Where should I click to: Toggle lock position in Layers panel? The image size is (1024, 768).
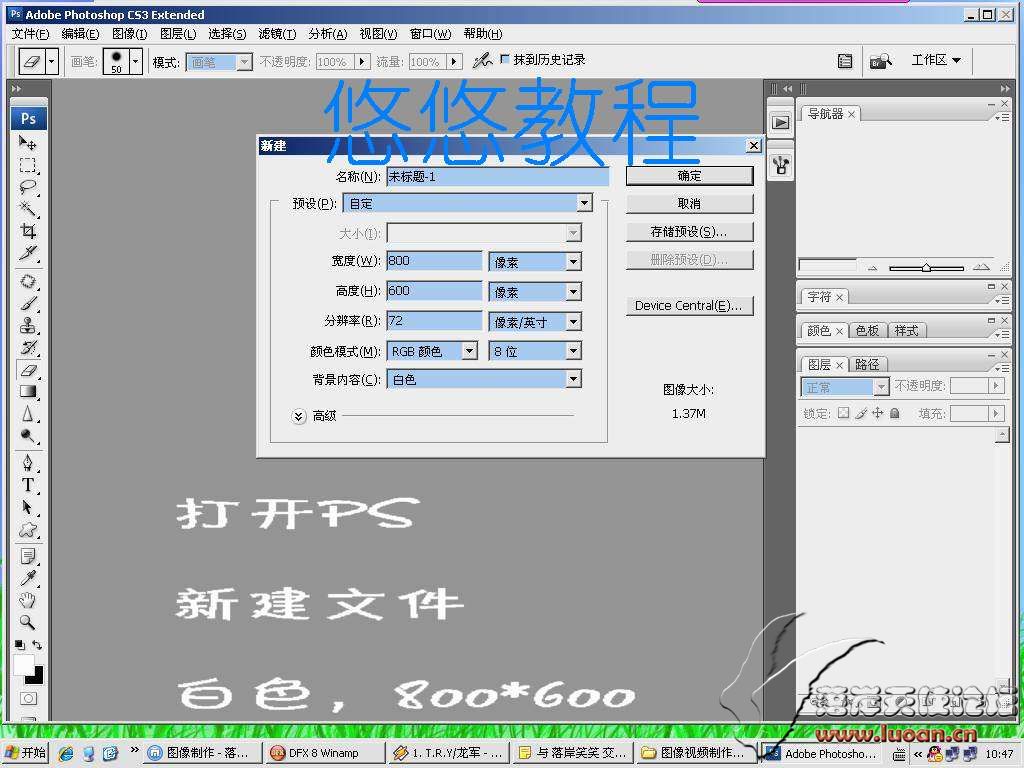click(x=878, y=413)
